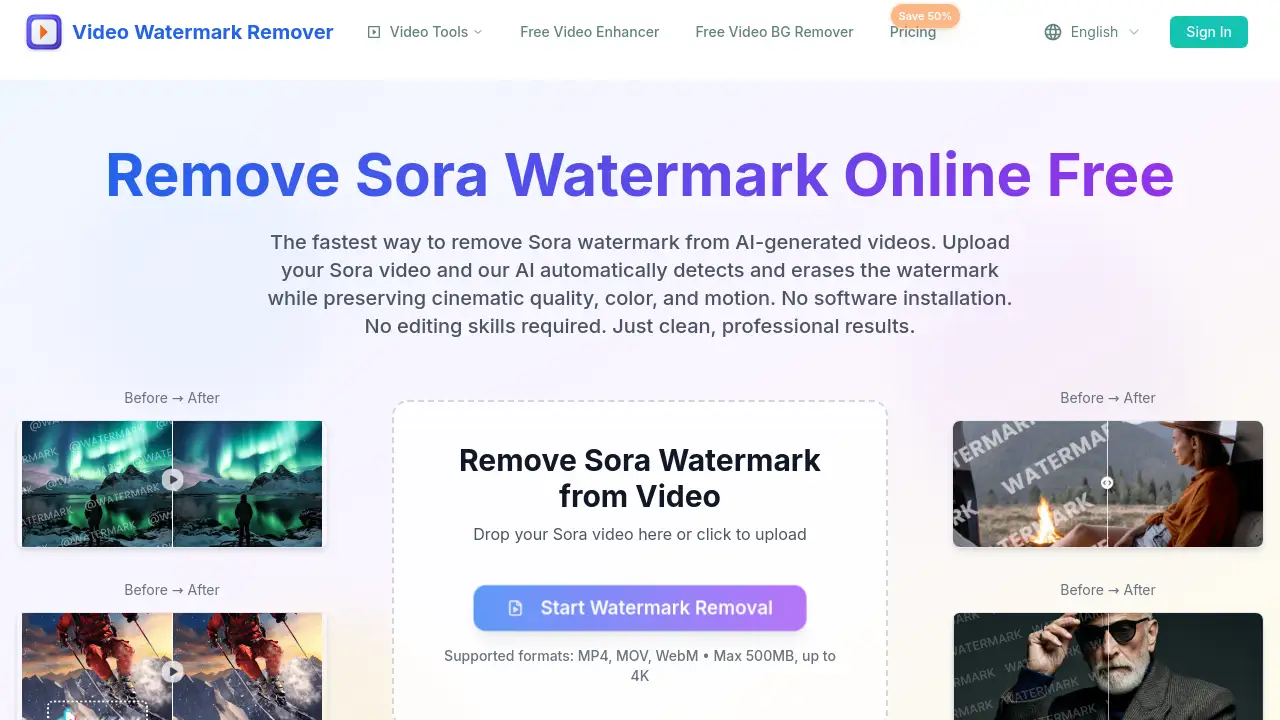Click the globe language icon
Image resolution: width=1280 pixels, height=720 pixels.
(x=1053, y=32)
